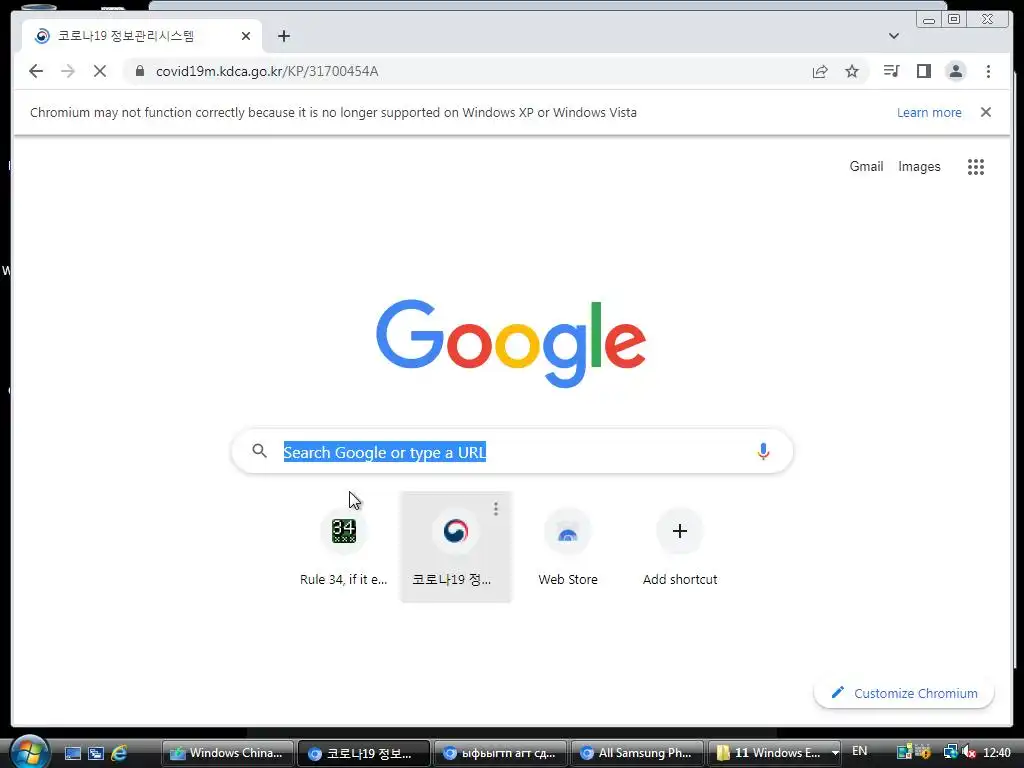The height and width of the screenshot is (768, 1024).
Task: Open Google Images link
Action: [x=919, y=167]
